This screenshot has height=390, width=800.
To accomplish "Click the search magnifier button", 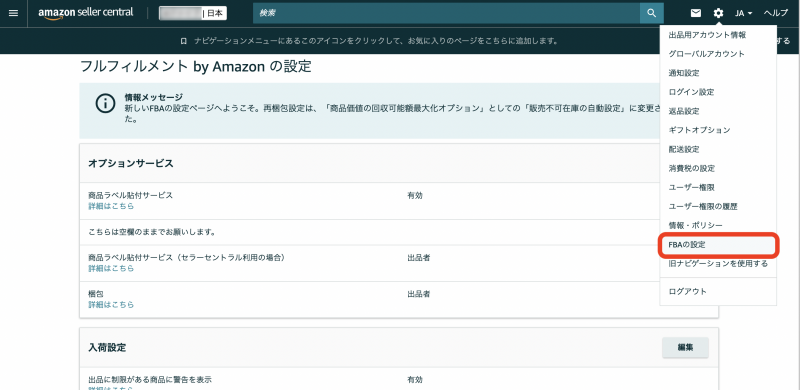I will (x=652, y=13).
